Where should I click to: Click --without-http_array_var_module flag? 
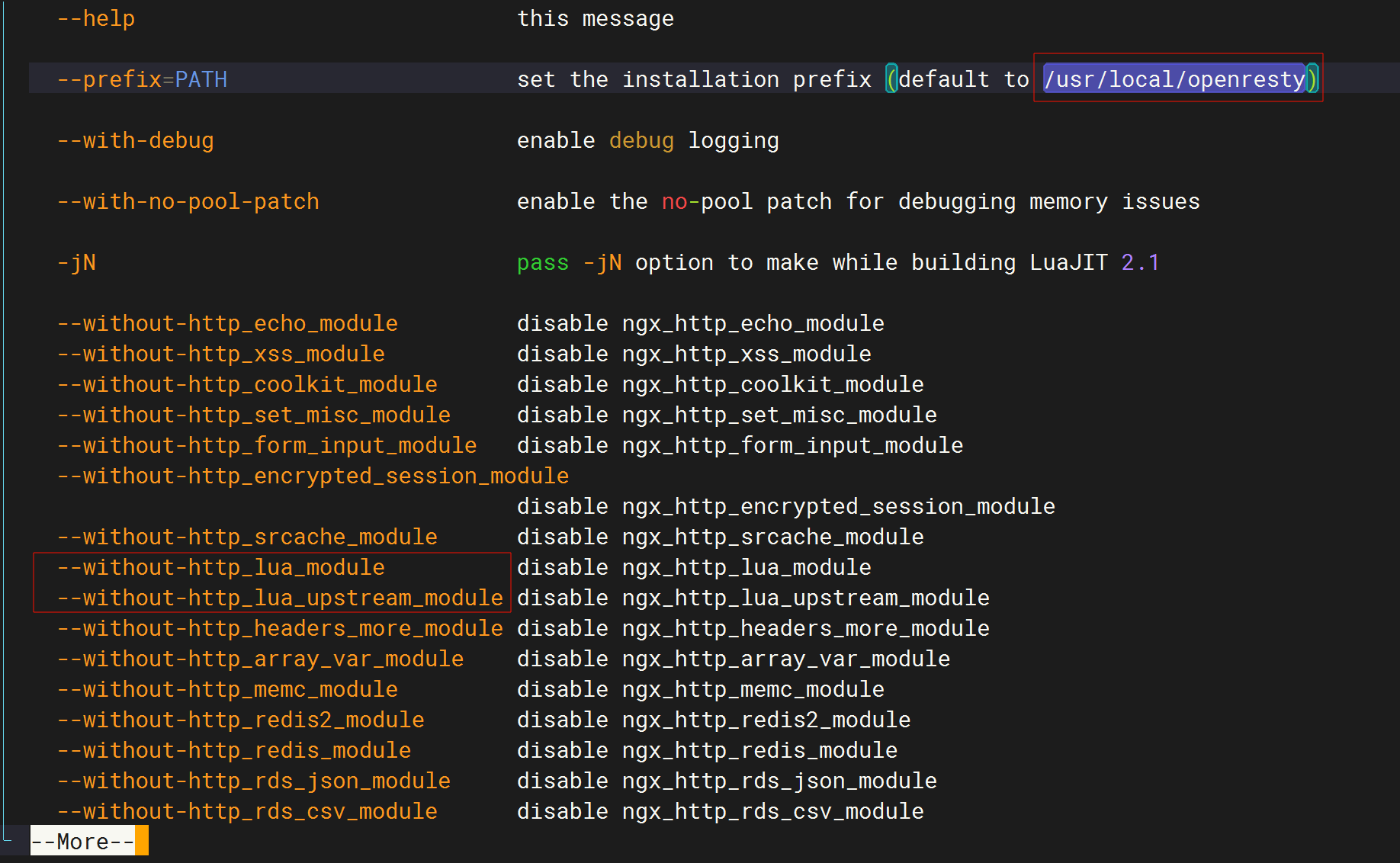tap(261, 659)
